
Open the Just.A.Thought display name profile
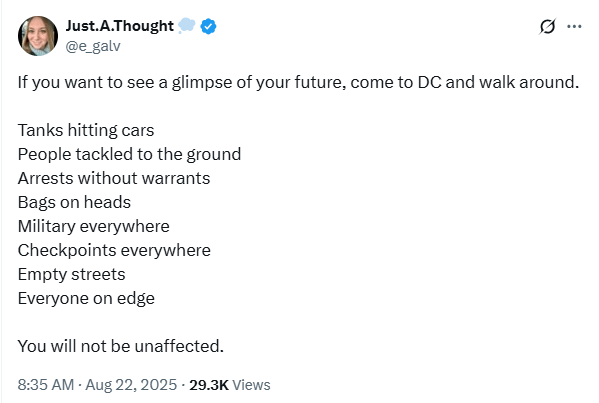click(x=120, y=26)
